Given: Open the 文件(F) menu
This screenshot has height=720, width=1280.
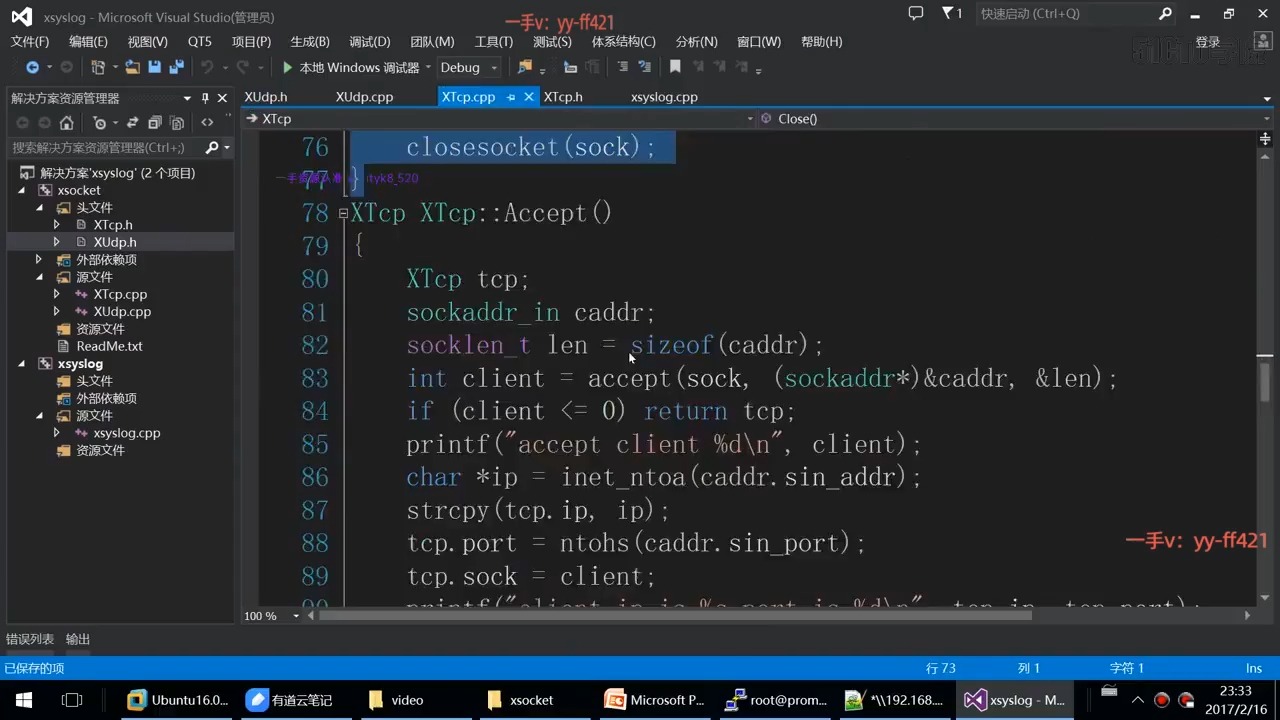Looking at the screenshot, I should [x=30, y=41].
